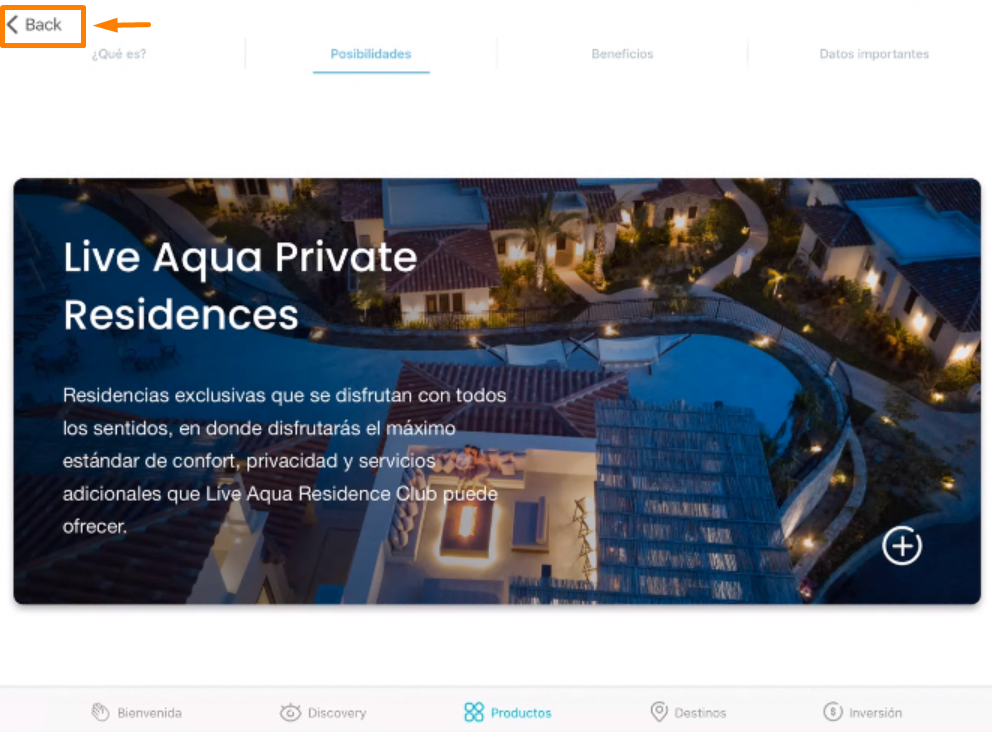Select the Productos label in bottom navigation
Screen dimensions: 992x732
(521, 713)
